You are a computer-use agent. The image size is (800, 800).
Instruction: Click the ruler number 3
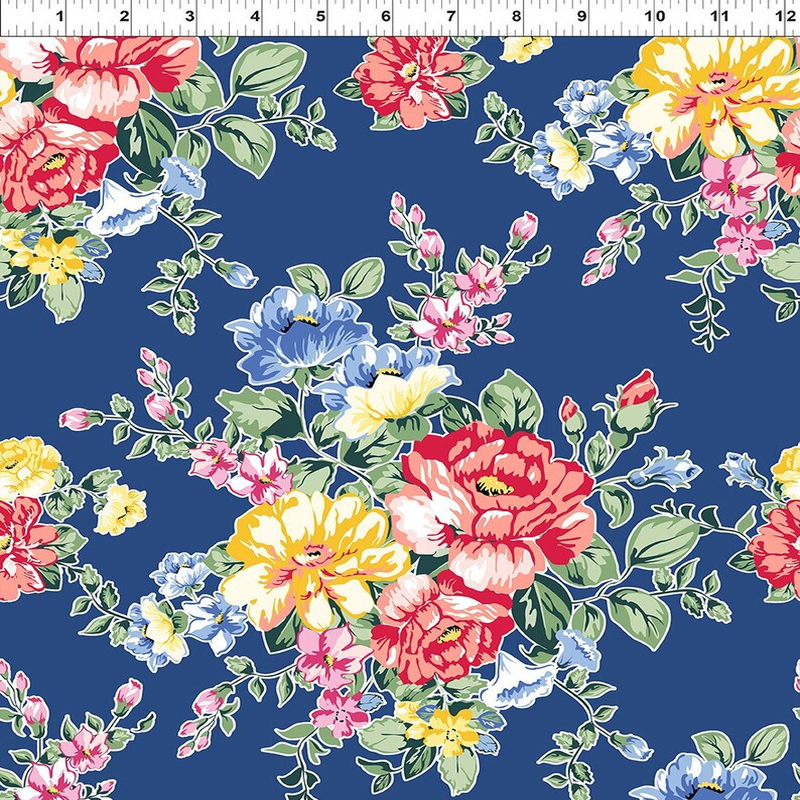point(190,16)
